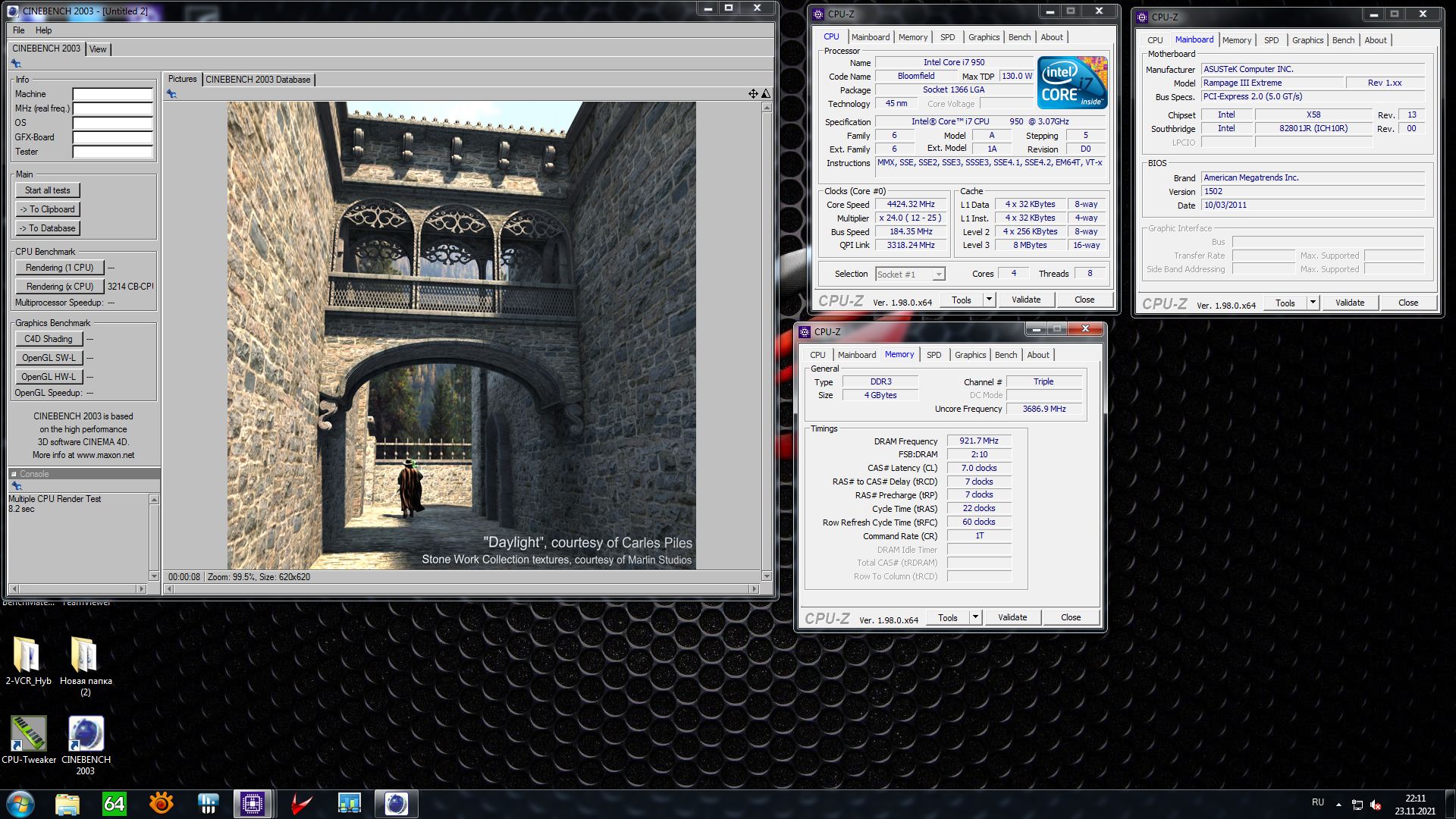1456x819 pixels.
Task: Click the picture viewer vertical scrollbar
Action: pyautogui.click(x=766, y=341)
